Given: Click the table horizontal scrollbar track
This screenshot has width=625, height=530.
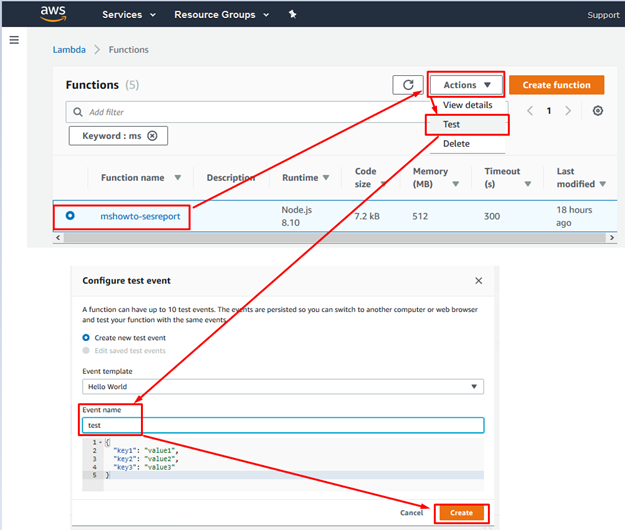Looking at the screenshot, I should click(x=335, y=238).
